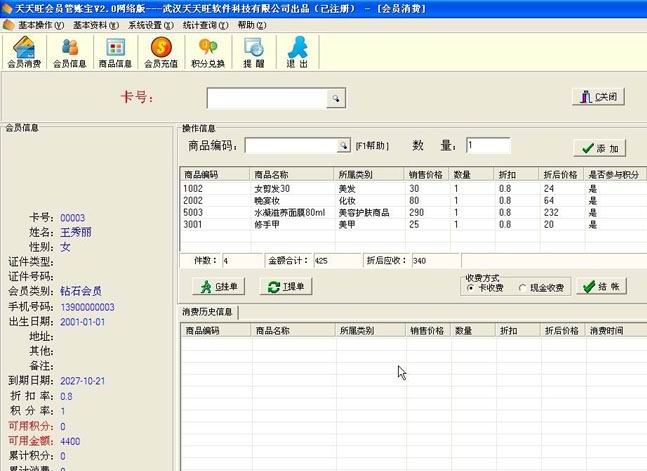647x471 pixels.
Task: Click the 卡号 input field
Action: point(267,99)
